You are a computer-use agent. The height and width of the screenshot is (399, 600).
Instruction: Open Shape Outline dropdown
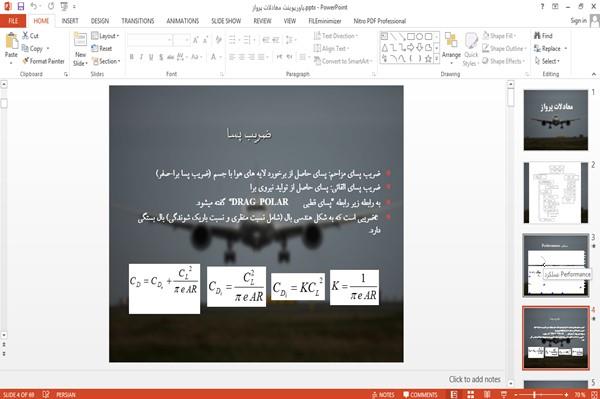click(504, 48)
